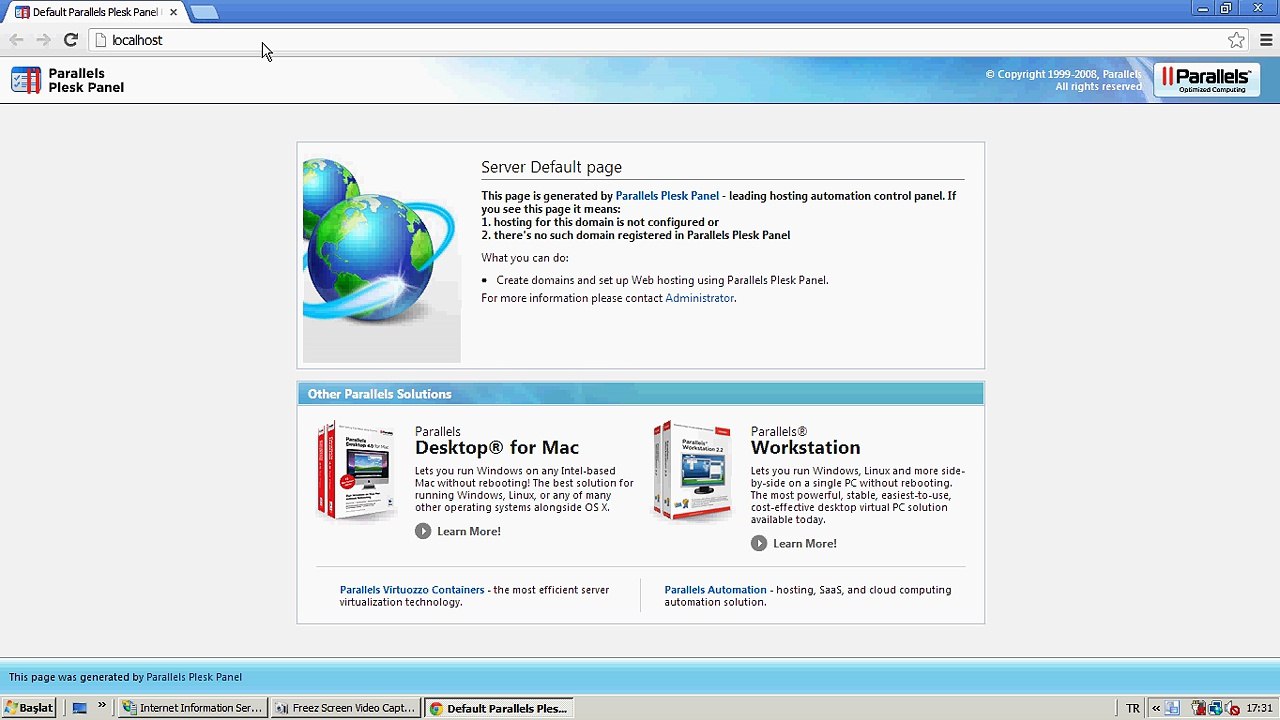Open the Parallels Virtuozzo Containers link
The image size is (1280, 720).
(x=412, y=590)
